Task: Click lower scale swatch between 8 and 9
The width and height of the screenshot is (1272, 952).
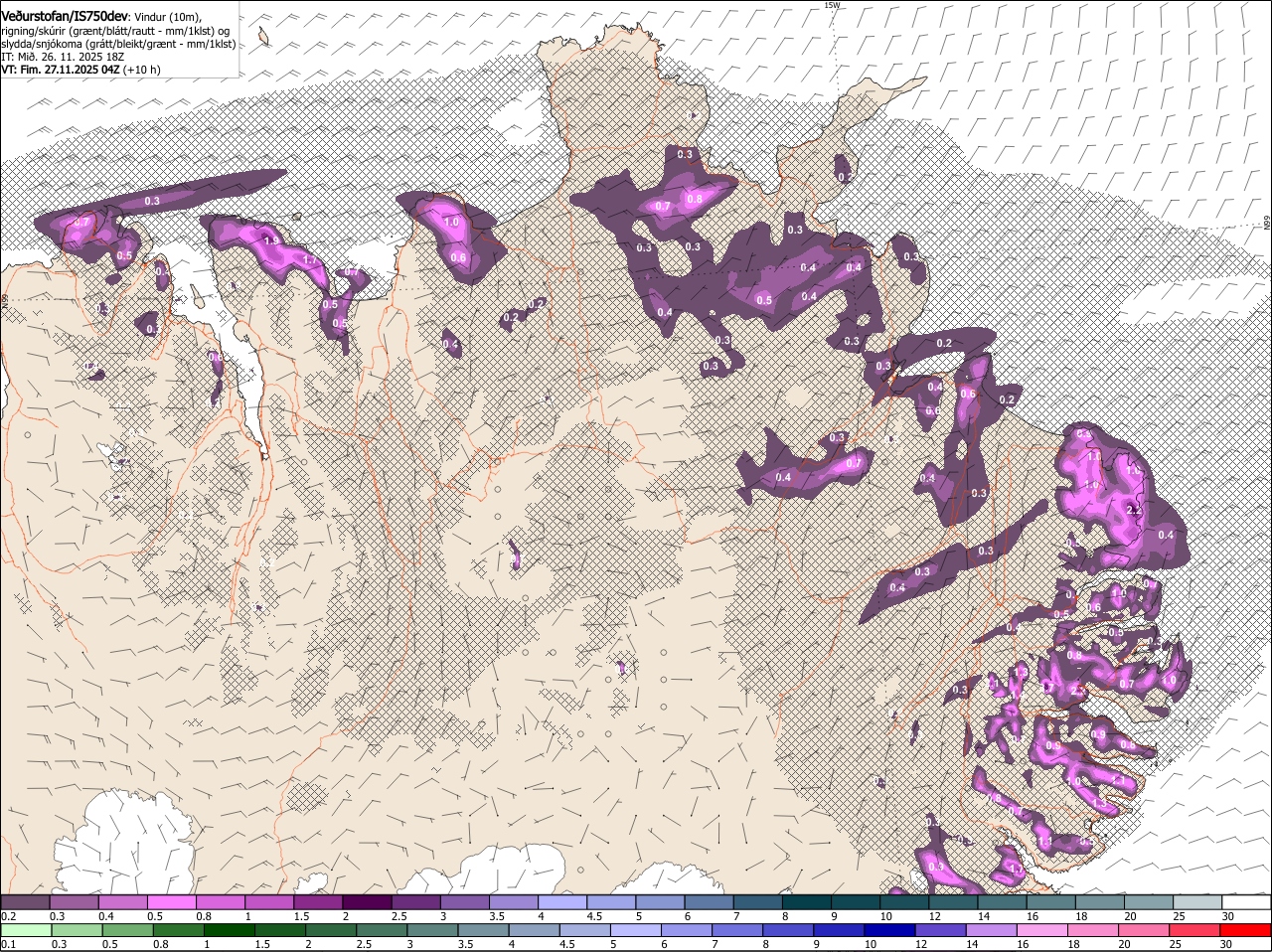Action: pyautogui.click(x=787, y=930)
